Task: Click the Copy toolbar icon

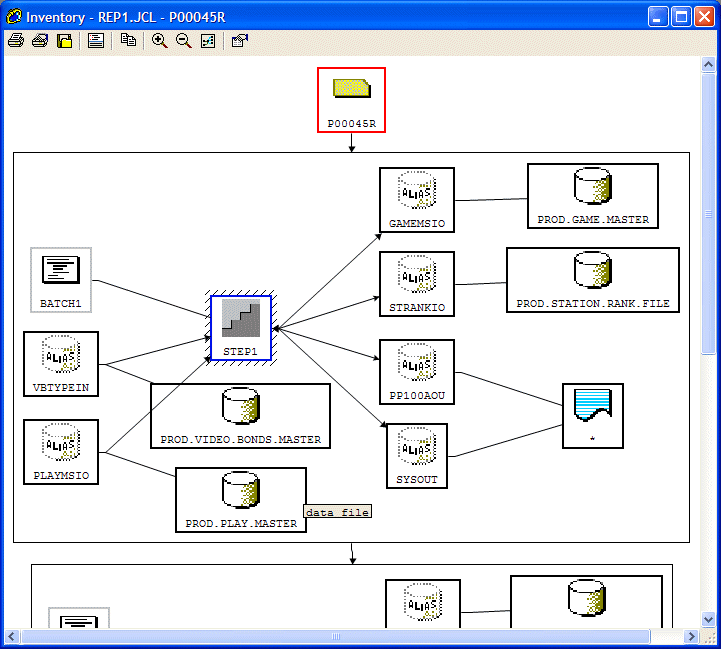Action: (x=128, y=40)
